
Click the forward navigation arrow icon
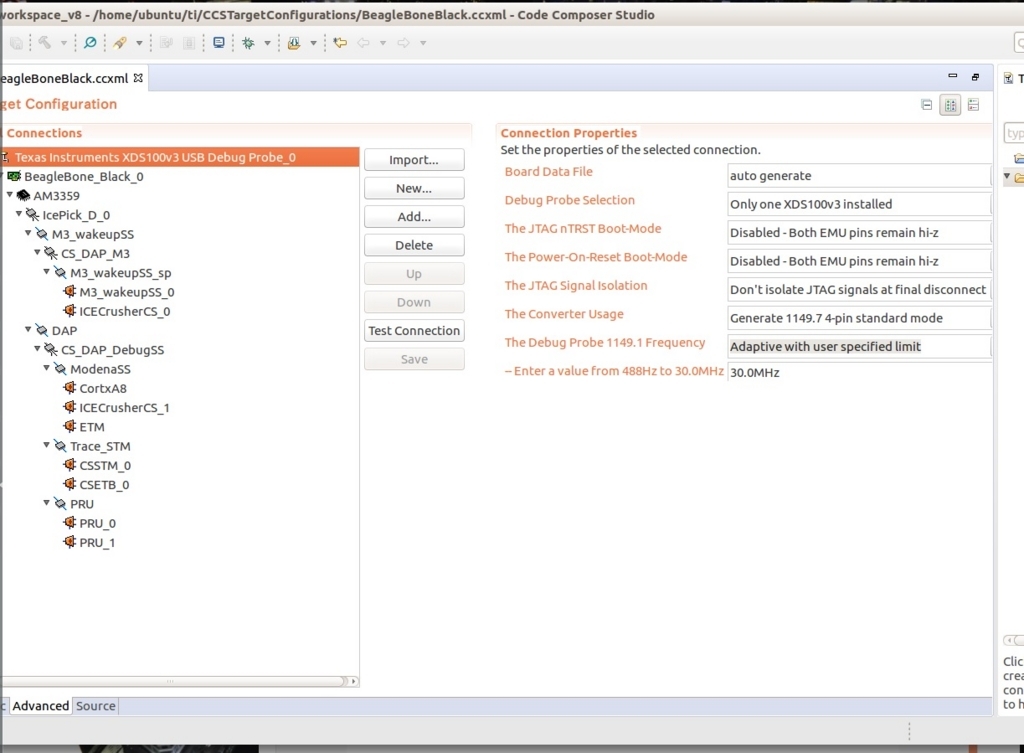[x=404, y=43]
